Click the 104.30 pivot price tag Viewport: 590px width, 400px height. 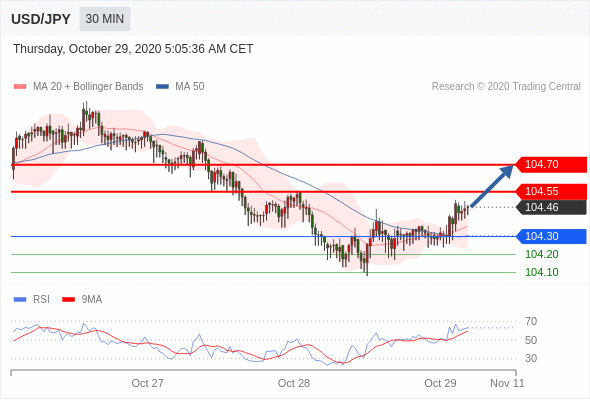[x=551, y=236]
